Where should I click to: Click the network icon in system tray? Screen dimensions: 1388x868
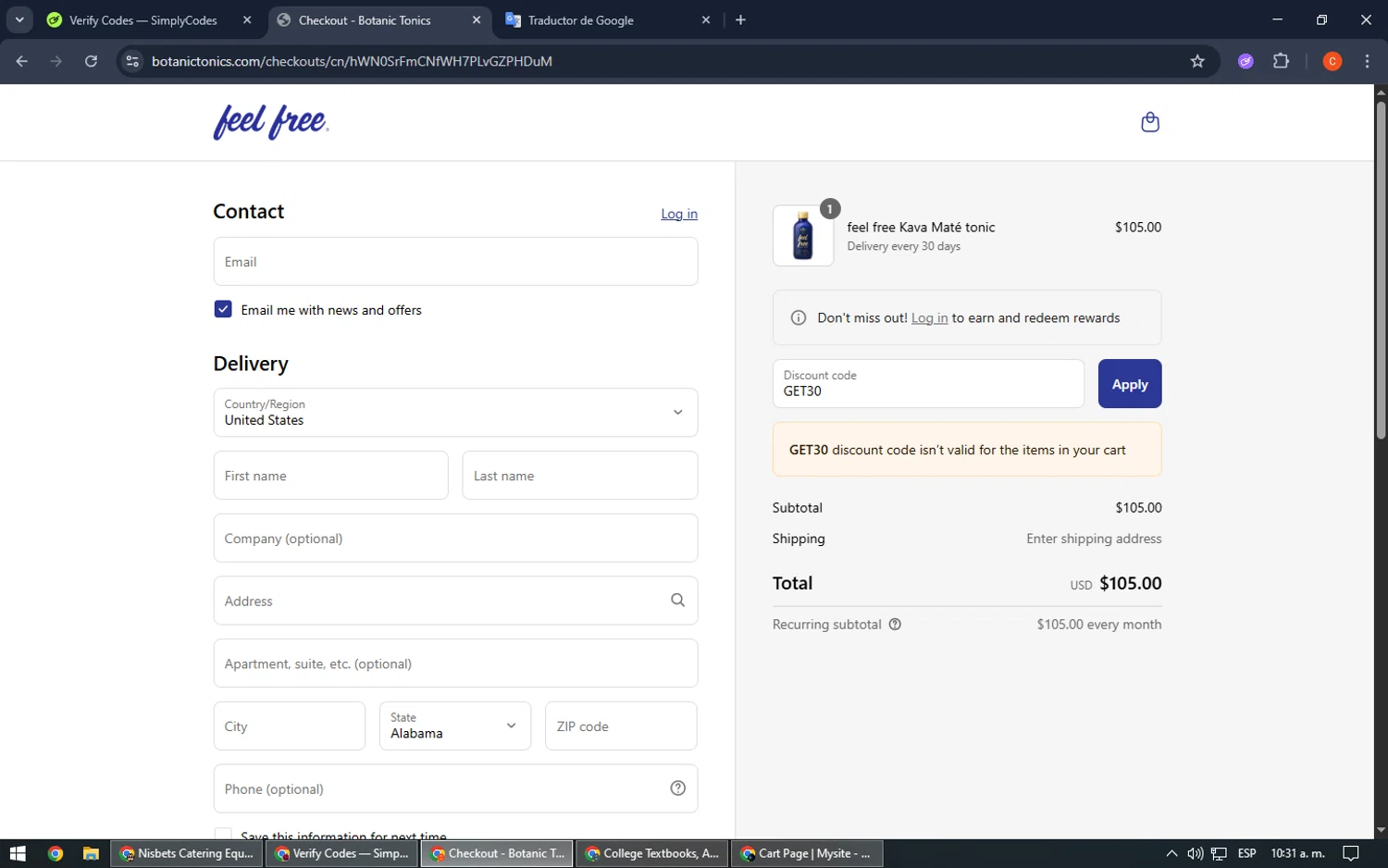[1219, 853]
